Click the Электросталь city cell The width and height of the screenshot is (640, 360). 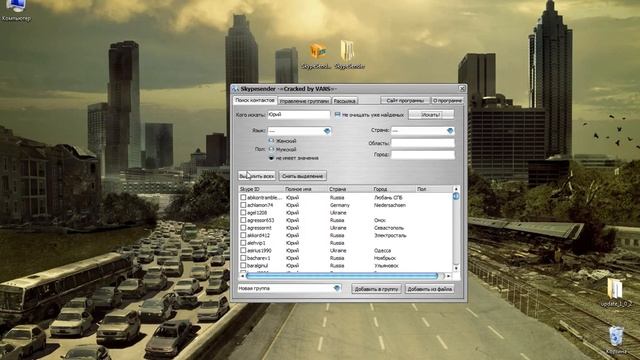click(390, 236)
